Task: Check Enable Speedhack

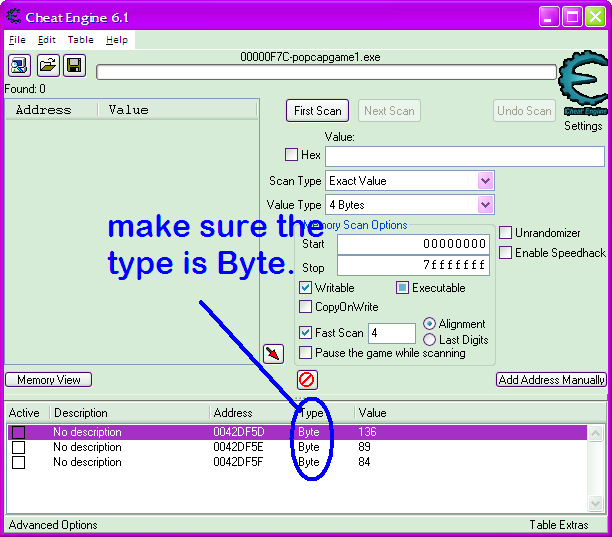Action: 505,252
